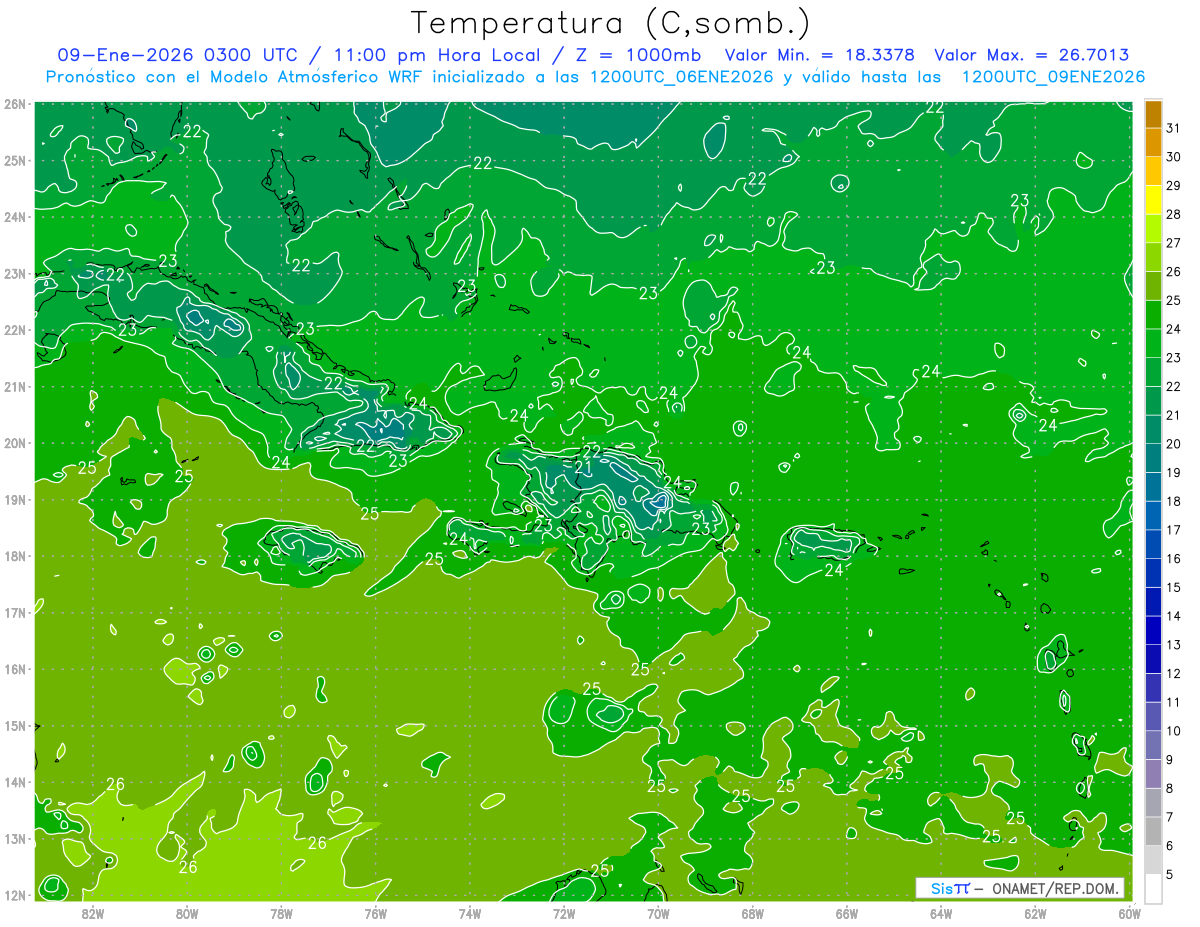Screen dimensions: 1200x927
Task: Click the "Temperatura (C,somb.)" chart title
Action: coord(611,24)
